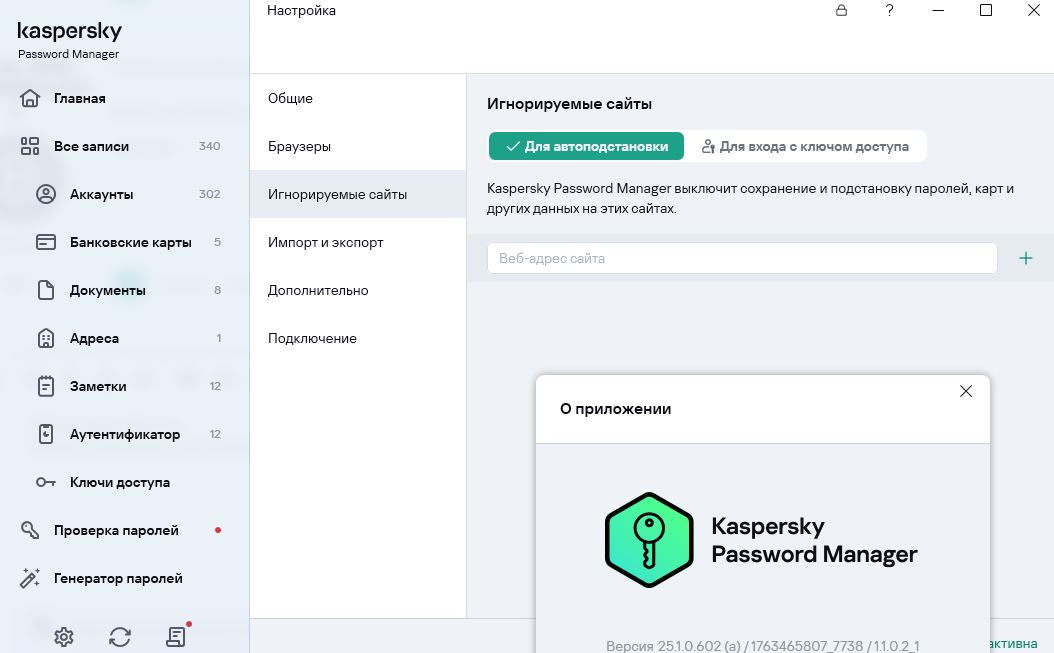Go to Главная in sidebar

pyautogui.click(x=80, y=98)
